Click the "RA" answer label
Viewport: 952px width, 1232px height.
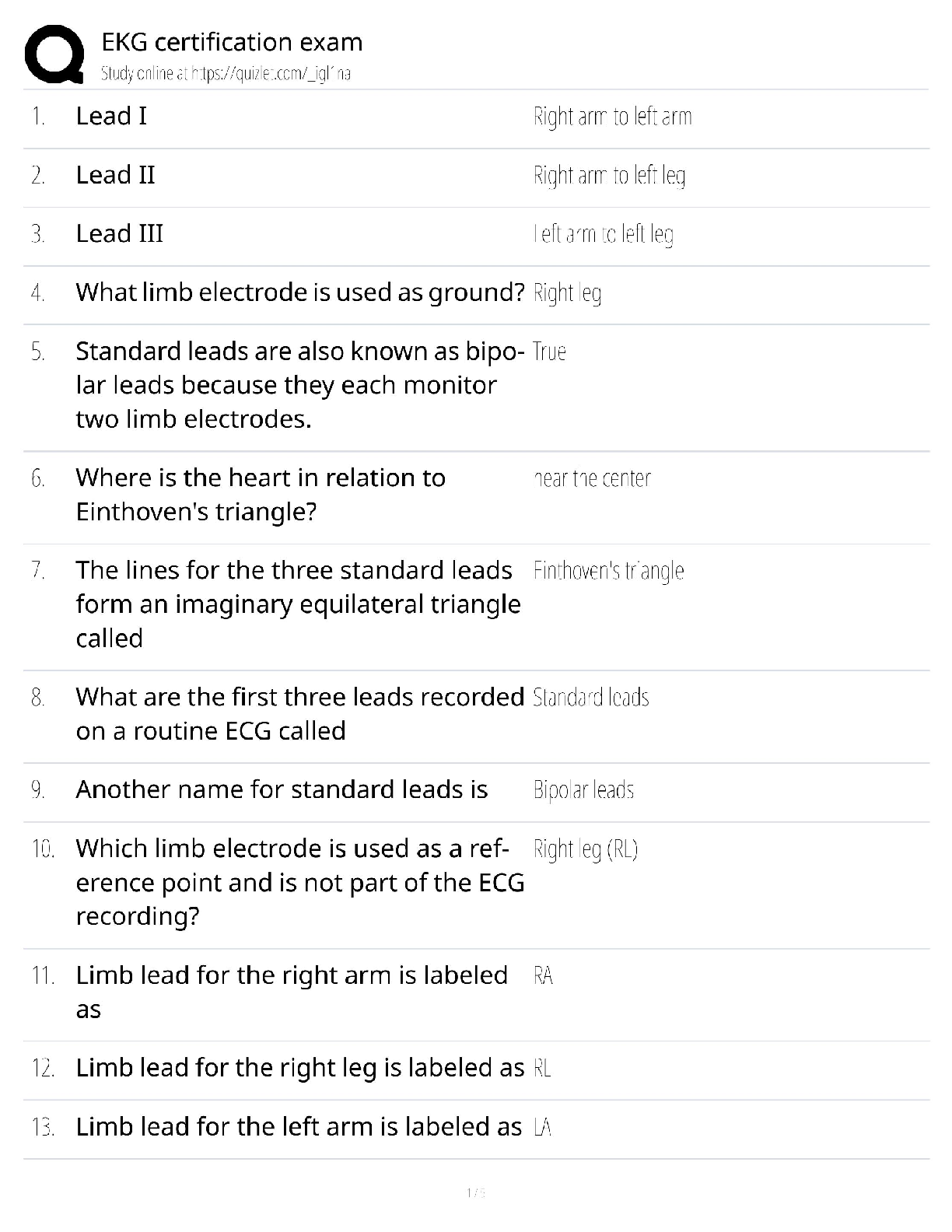[543, 976]
